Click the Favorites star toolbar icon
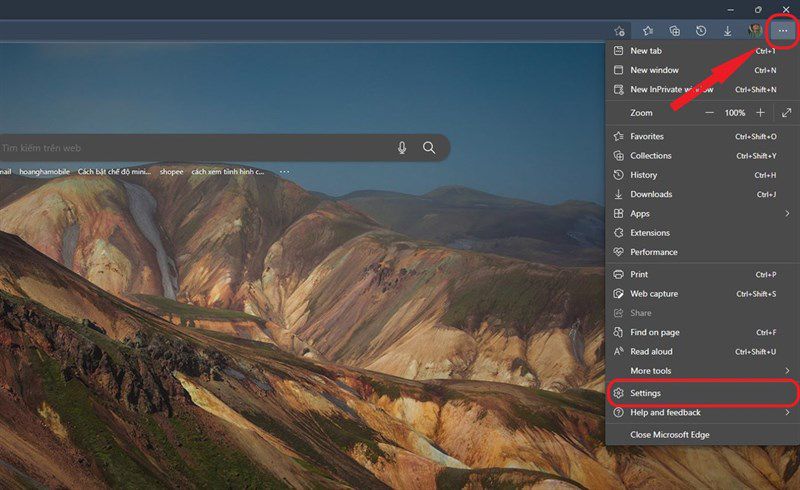This screenshot has height=490, width=800. [648, 31]
